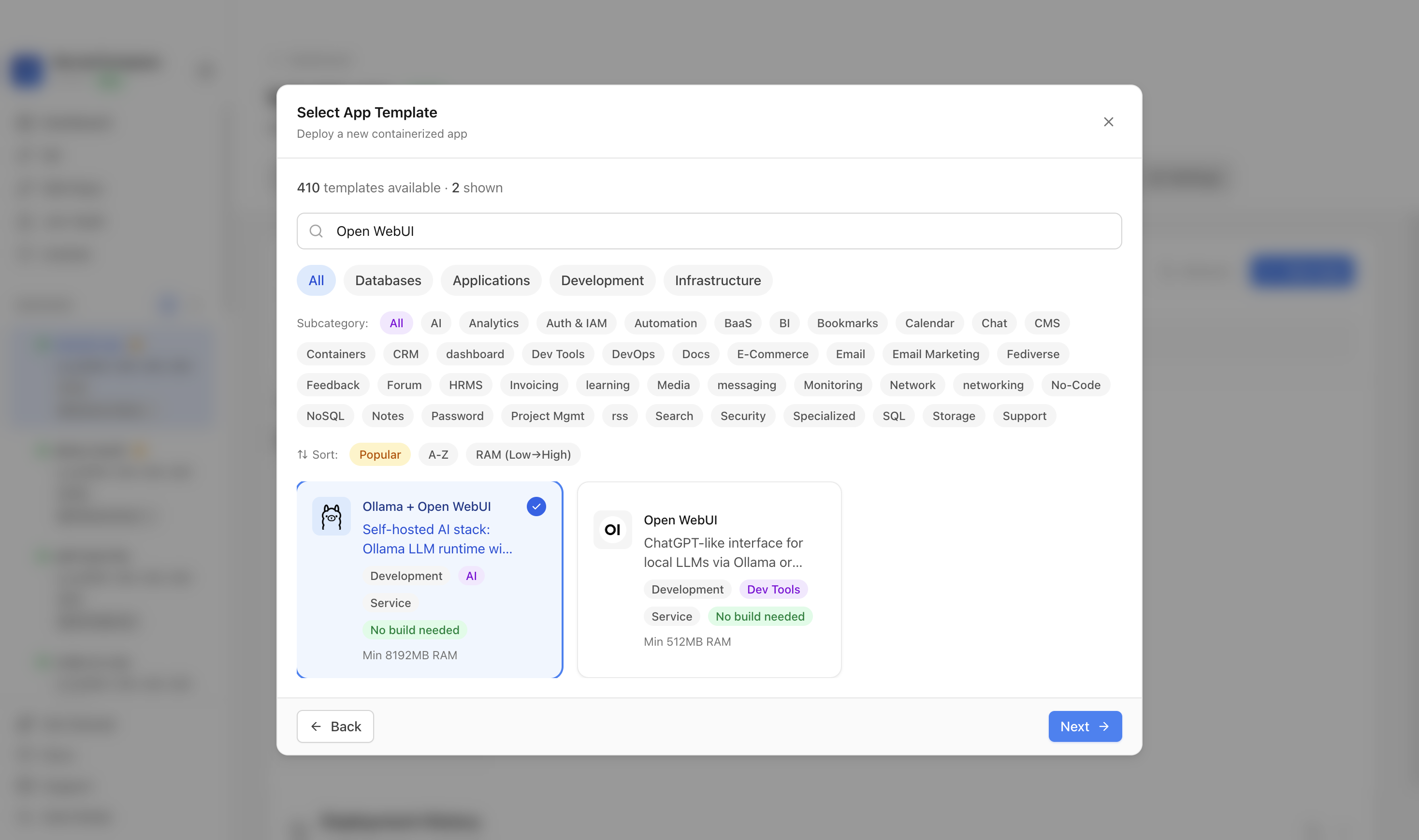Filter by DevOps subcategory
1419x840 pixels.
pos(633,354)
